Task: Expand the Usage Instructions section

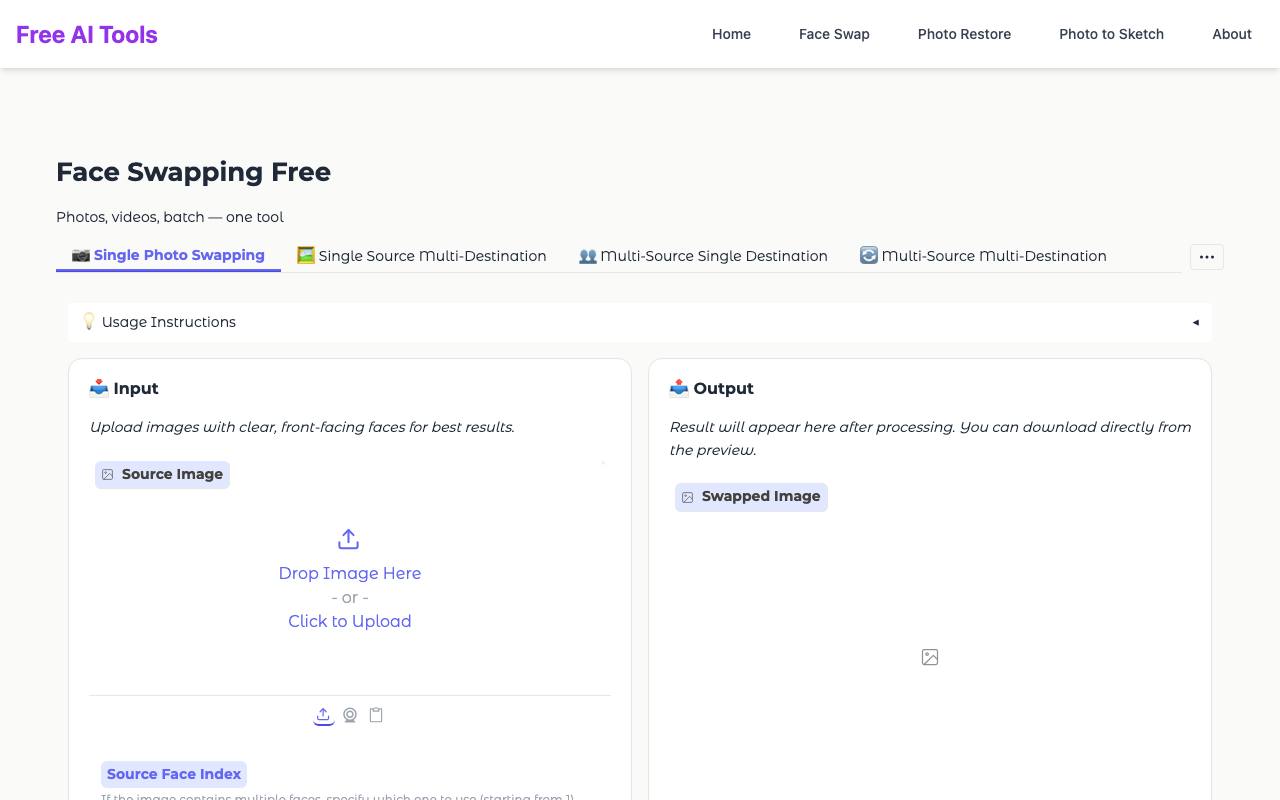Action: [640, 322]
